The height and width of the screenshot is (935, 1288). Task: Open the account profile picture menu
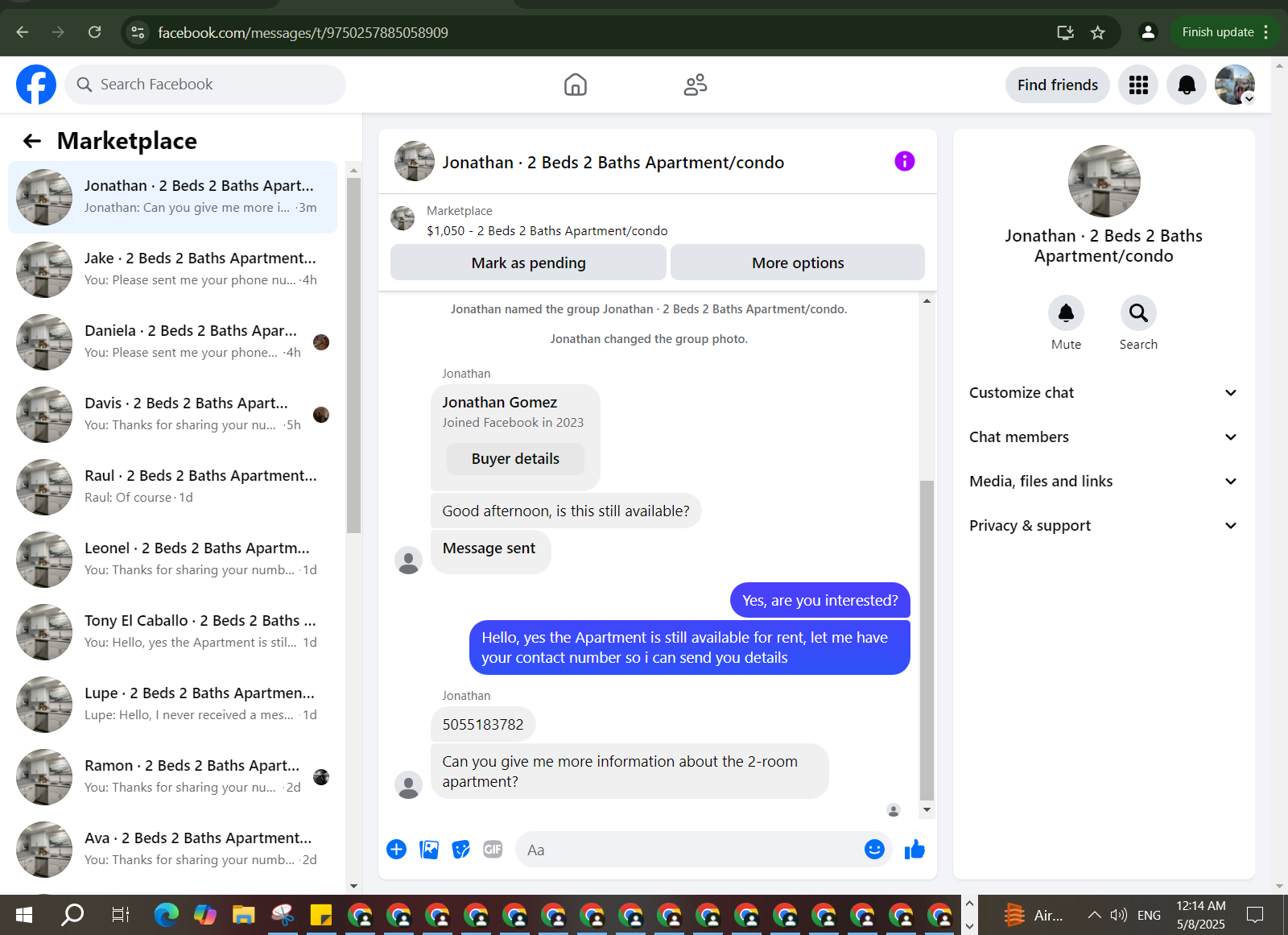pos(1235,85)
